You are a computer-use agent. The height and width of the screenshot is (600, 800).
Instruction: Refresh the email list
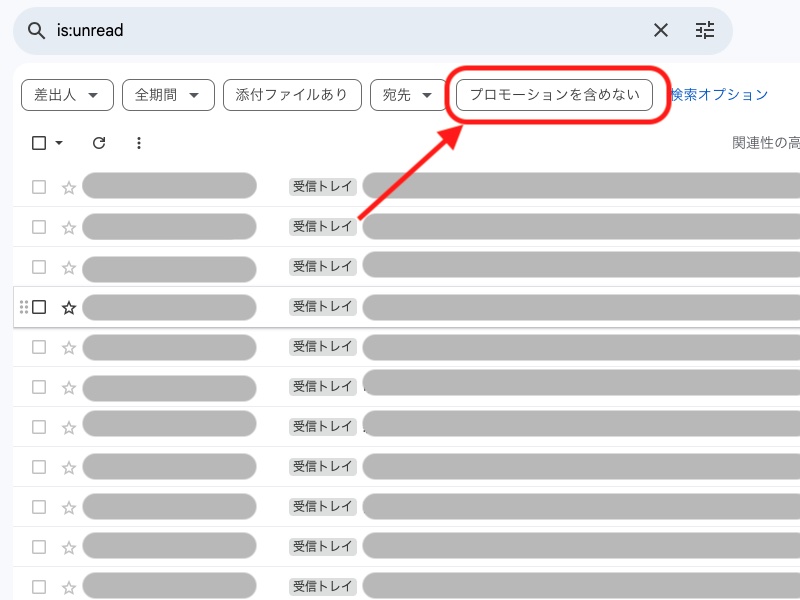[98, 143]
